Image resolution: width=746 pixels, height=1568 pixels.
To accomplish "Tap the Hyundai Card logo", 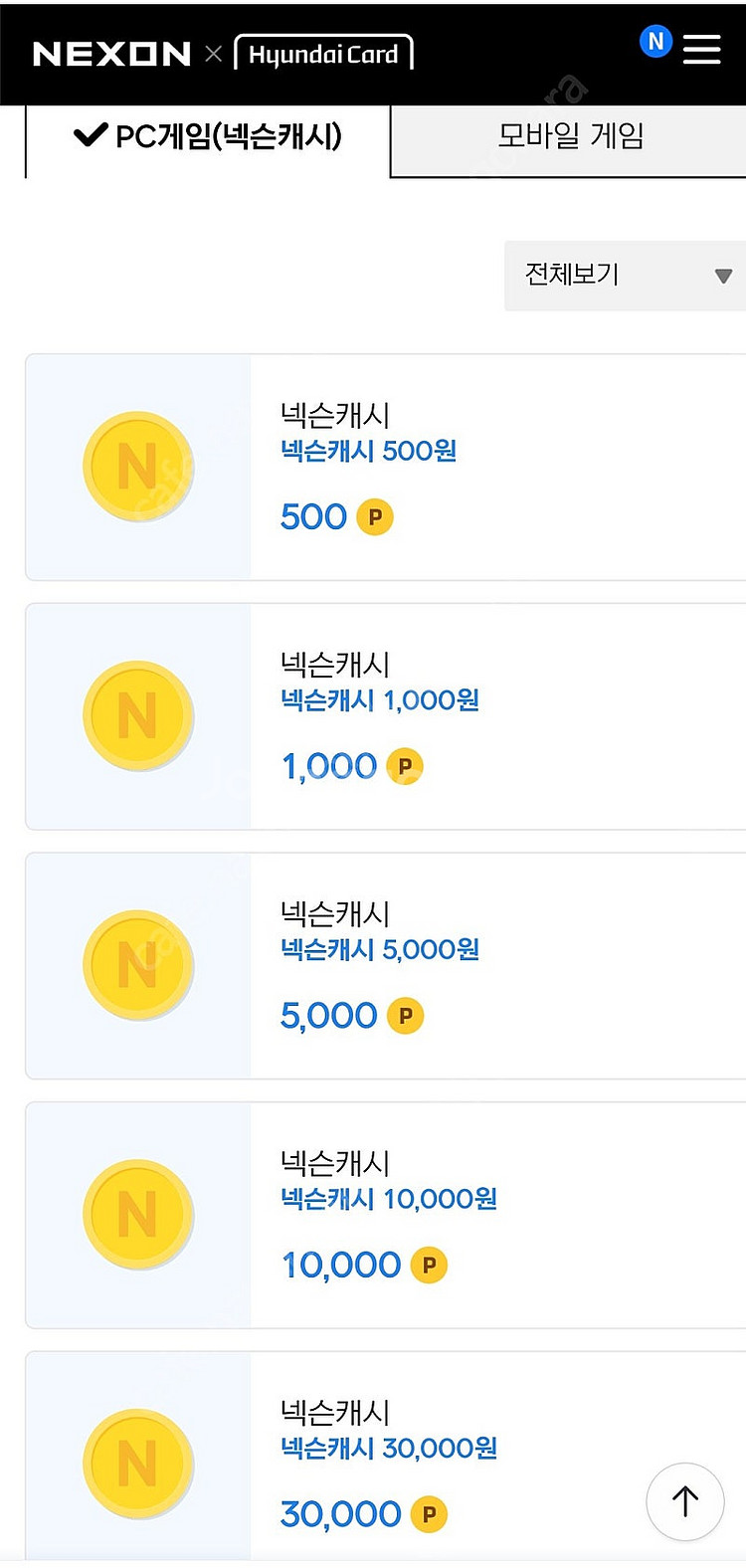I will click(x=323, y=54).
